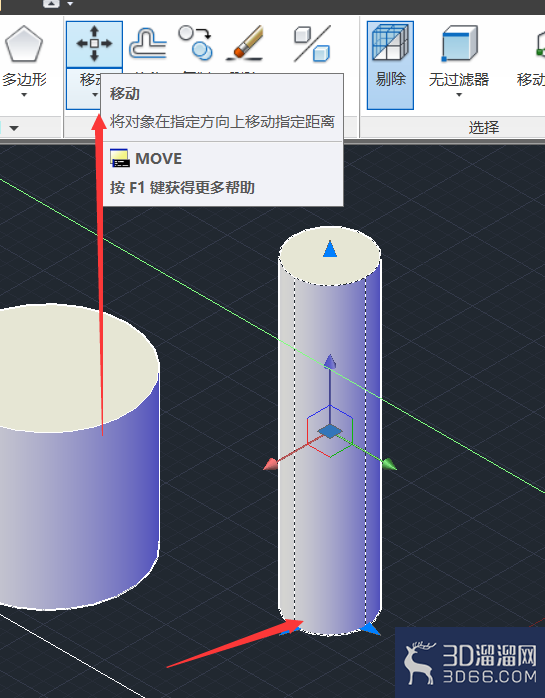Expand the panel arrow below Polygon
The width and height of the screenshot is (545, 698).
14,128
